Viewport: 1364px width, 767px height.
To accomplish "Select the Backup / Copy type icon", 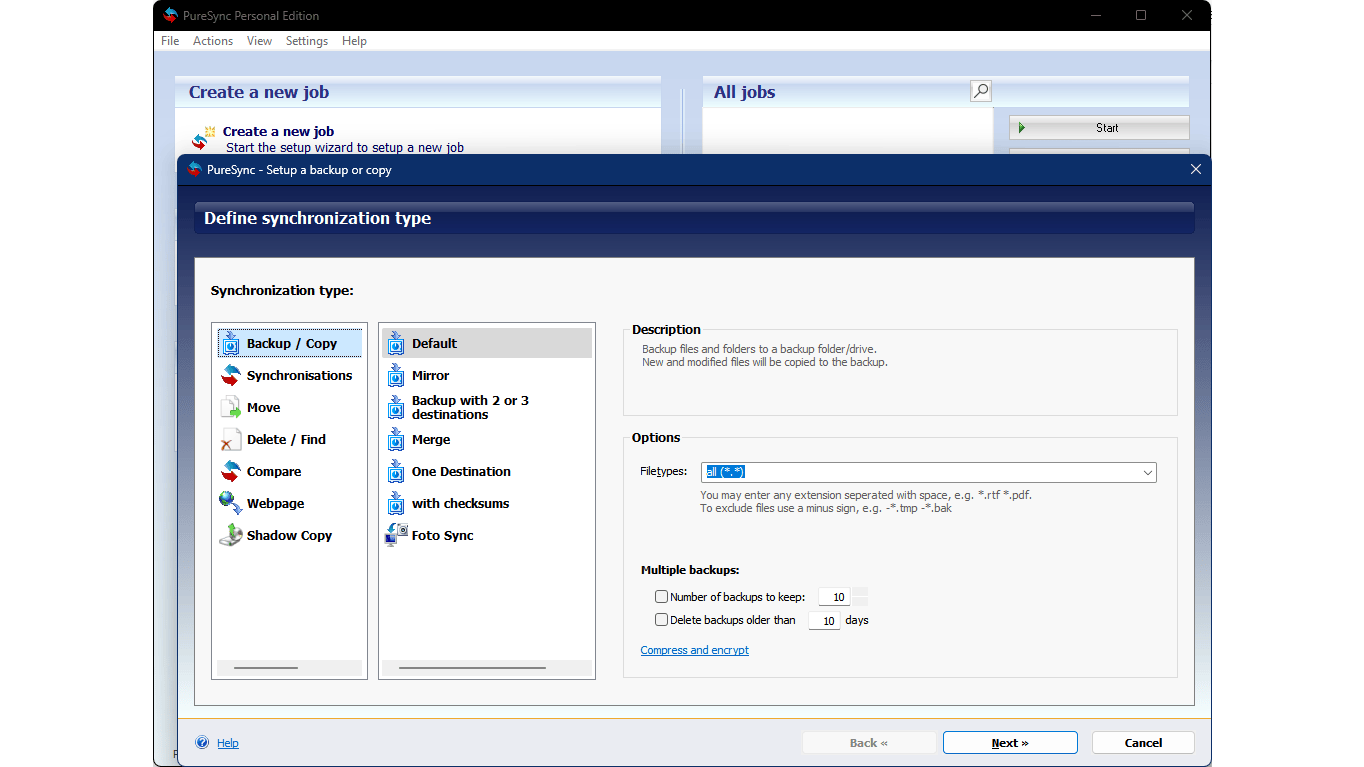I will pos(231,343).
